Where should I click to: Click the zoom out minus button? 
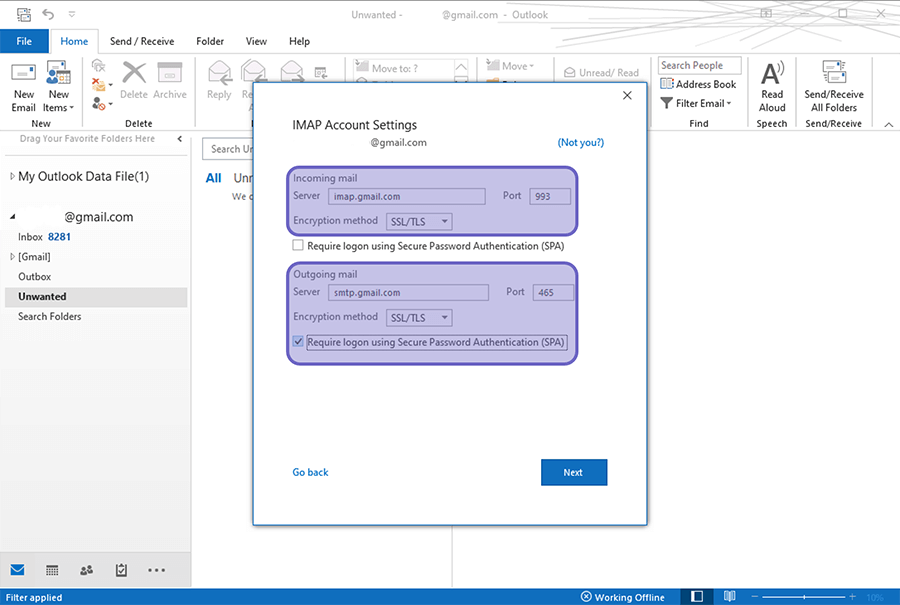coord(755,597)
